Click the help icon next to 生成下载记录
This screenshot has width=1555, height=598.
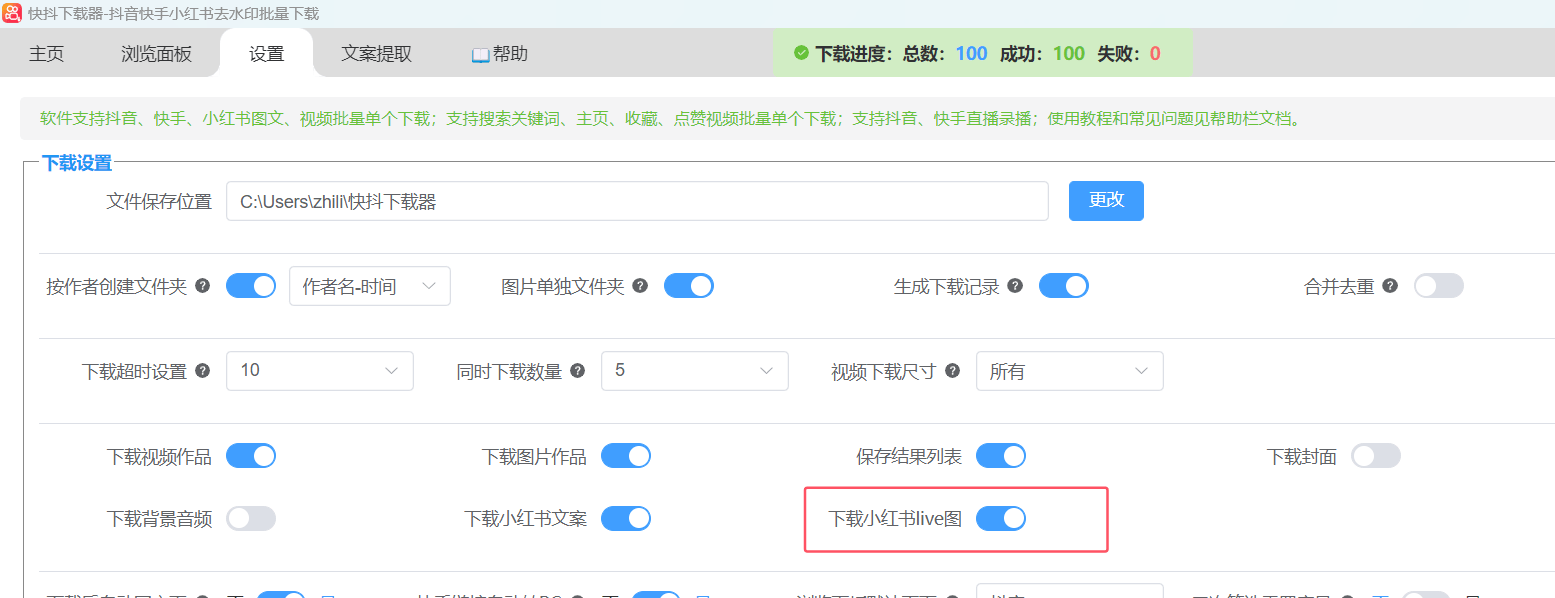pyautogui.click(x=1016, y=286)
